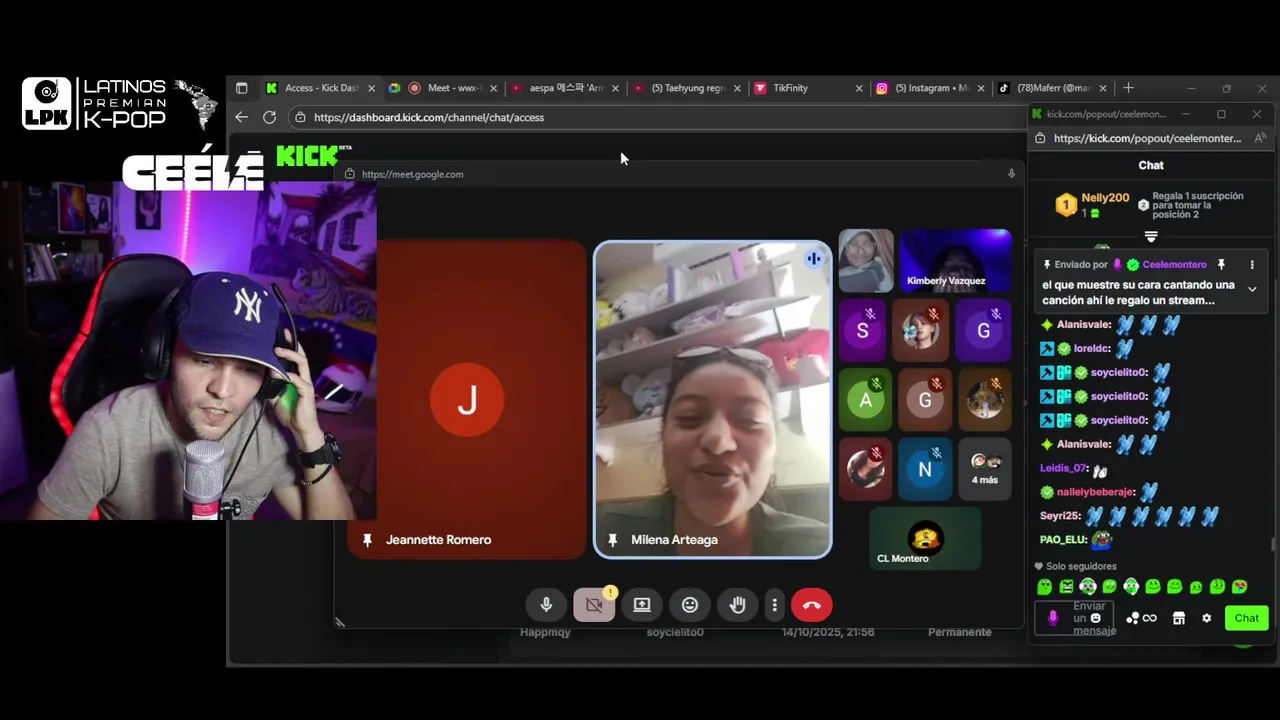Image resolution: width=1280 pixels, height=720 pixels.
Task: Switch to the TikFinity tab
Action: pos(808,88)
